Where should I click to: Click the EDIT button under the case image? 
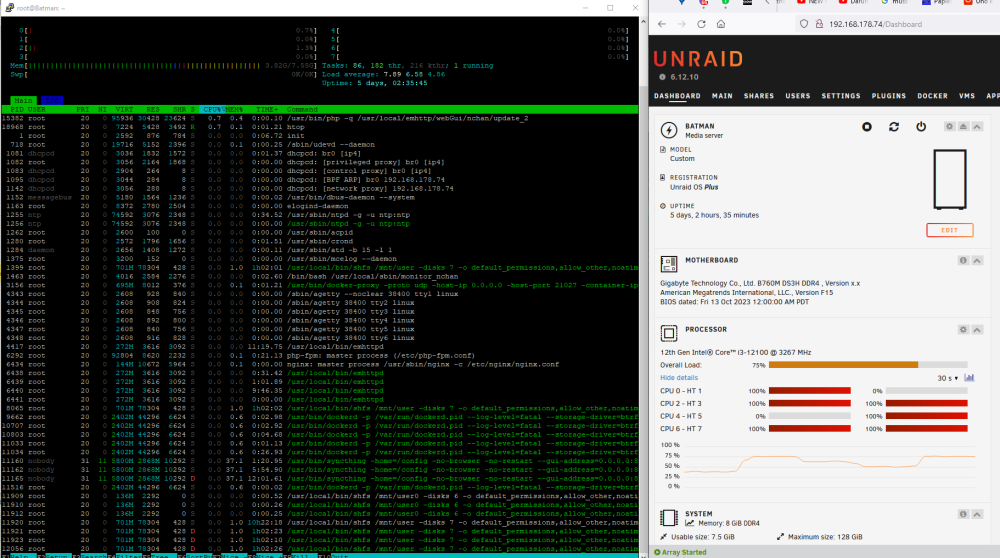[x=950, y=230]
